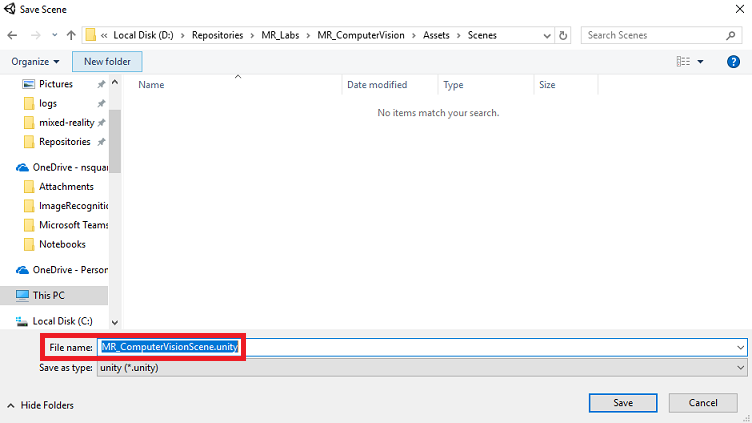Image resolution: width=752 pixels, height=423 pixels.
Task: Click the Pictures library icon
Action: (29, 84)
